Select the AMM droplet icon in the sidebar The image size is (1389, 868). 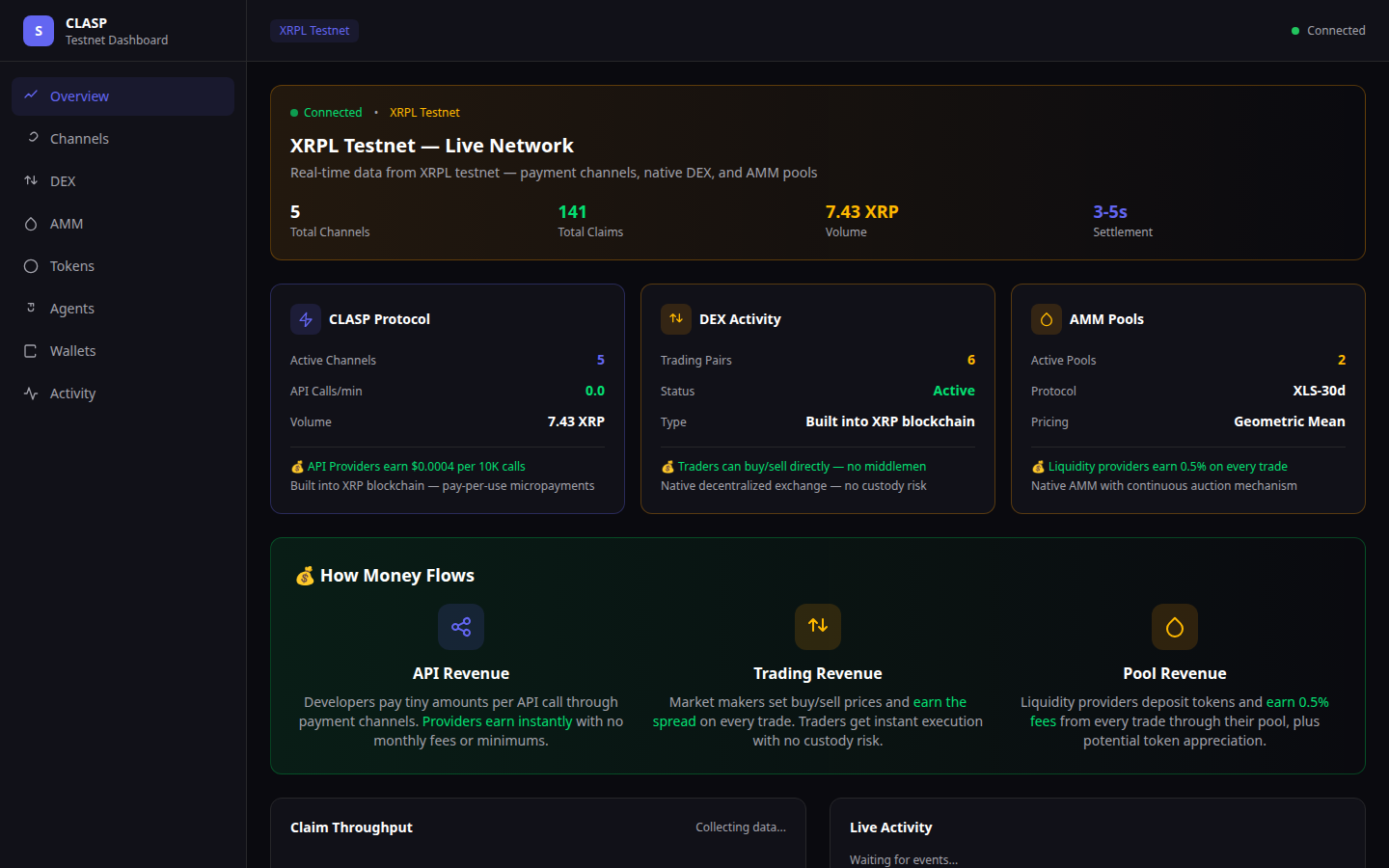coord(32,223)
